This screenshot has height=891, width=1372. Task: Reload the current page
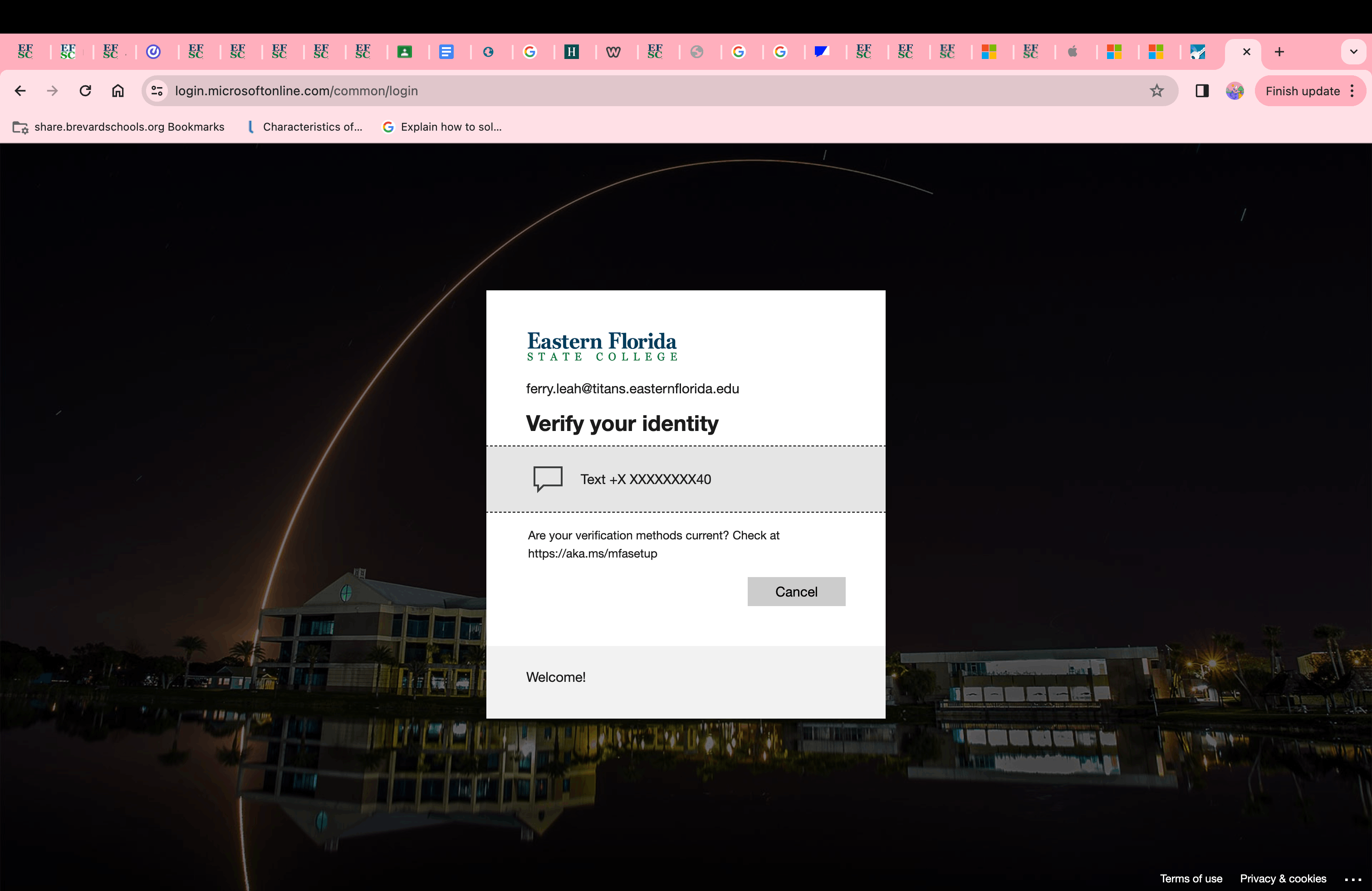coord(85,90)
